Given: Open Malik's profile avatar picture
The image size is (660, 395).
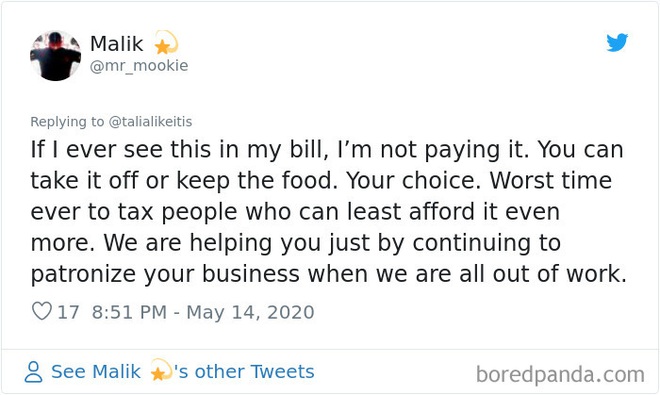Looking at the screenshot, I should click(55, 56).
